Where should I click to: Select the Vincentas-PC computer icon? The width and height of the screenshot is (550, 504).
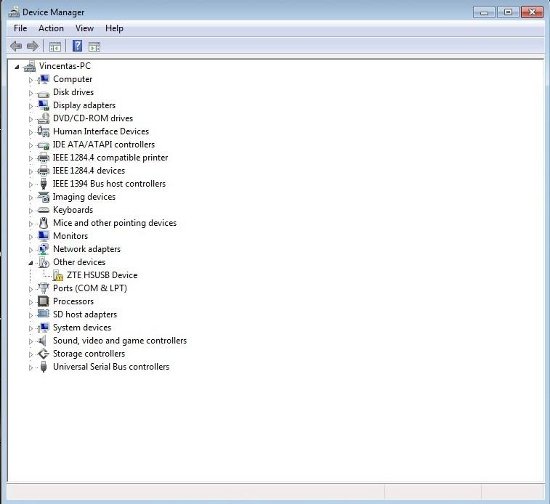tap(30, 66)
